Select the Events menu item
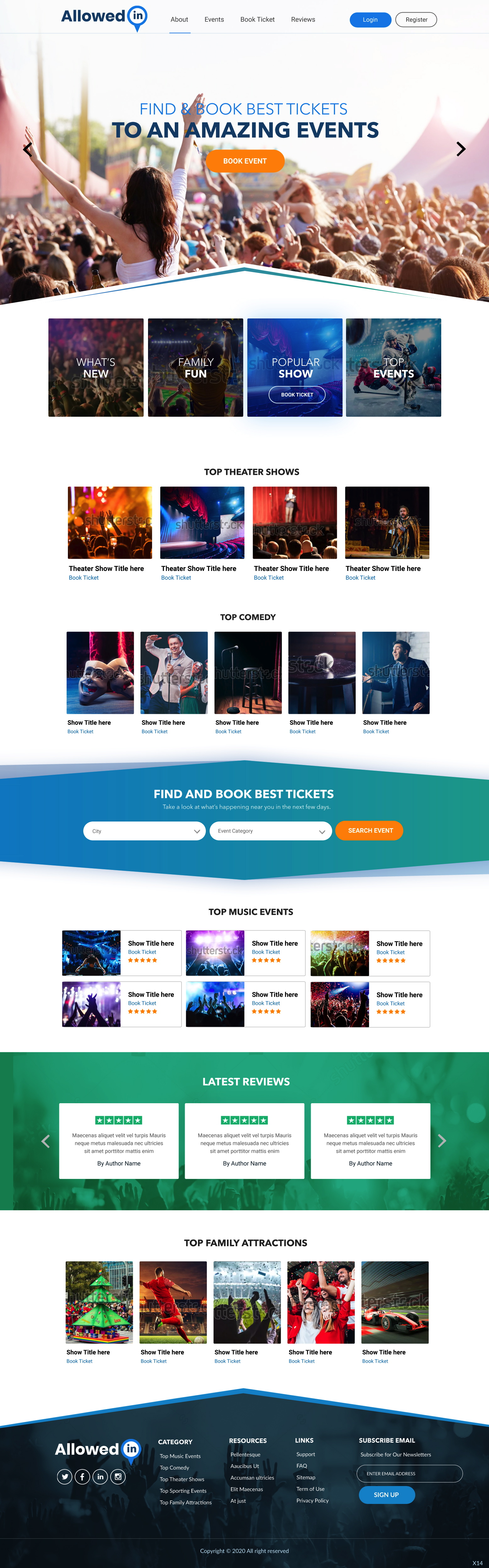489x1568 pixels. [x=214, y=19]
